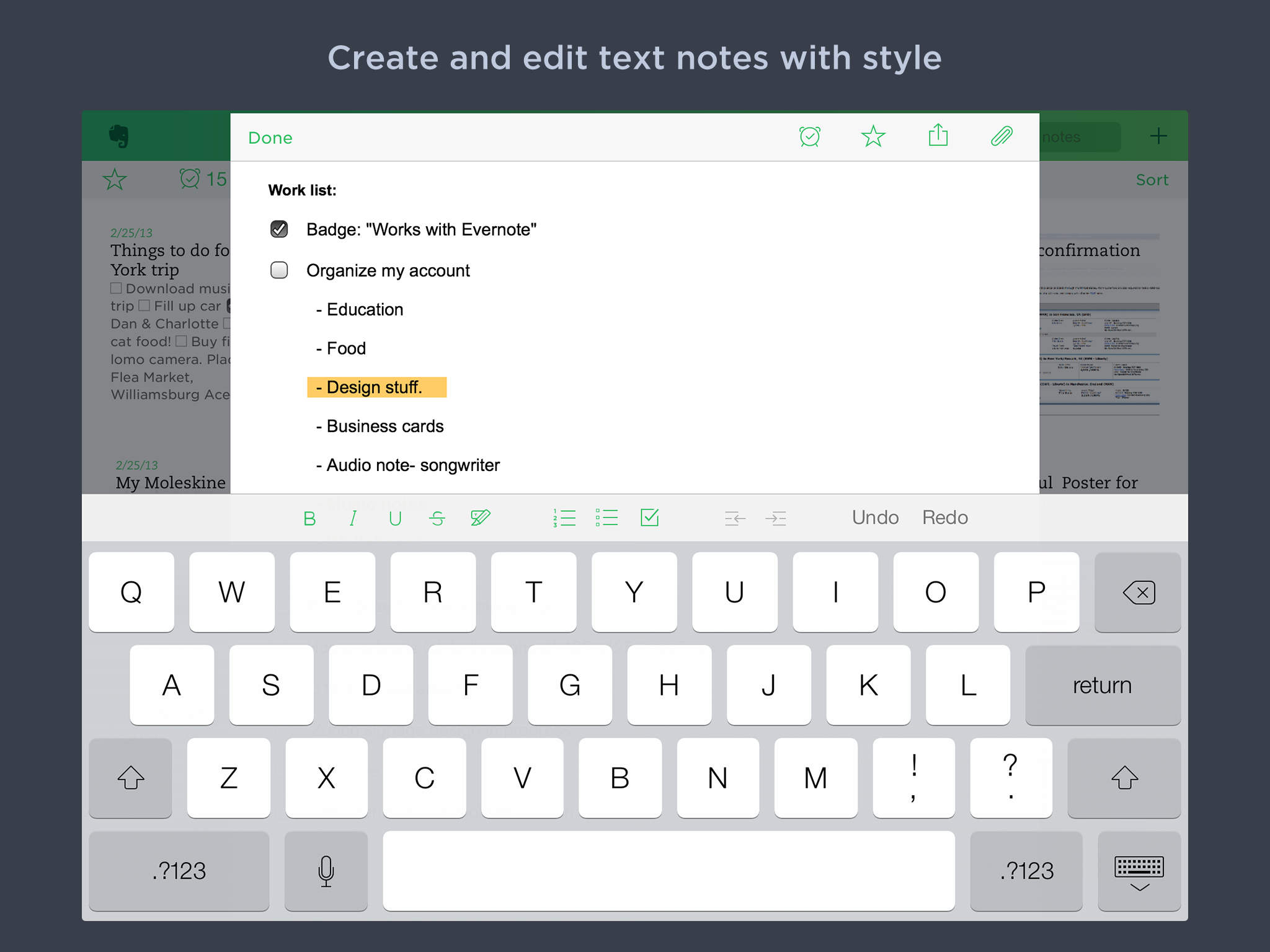Increase indent of the current line
Image resolution: width=1270 pixels, height=952 pixels.
tap(776, 518)
